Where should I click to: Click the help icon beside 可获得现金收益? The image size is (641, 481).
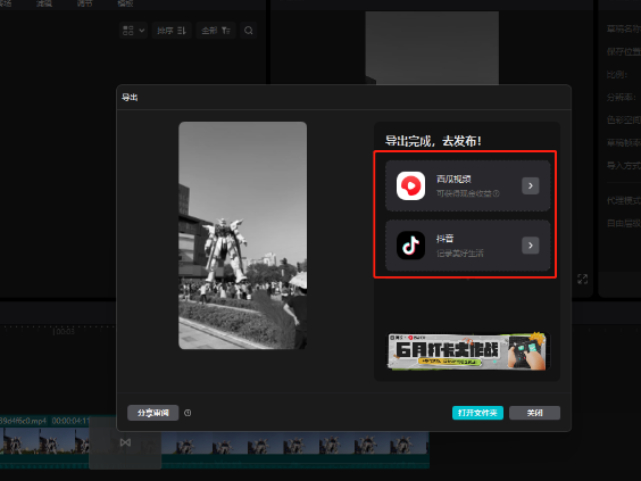tap(496, 193)
